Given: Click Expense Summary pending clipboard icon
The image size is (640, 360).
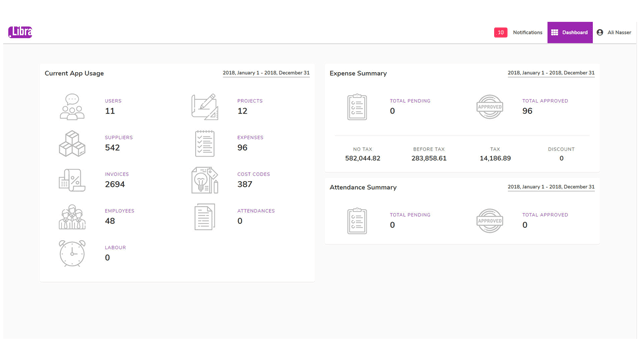Looking at the screenshot, I should click(x=357, y=107).
